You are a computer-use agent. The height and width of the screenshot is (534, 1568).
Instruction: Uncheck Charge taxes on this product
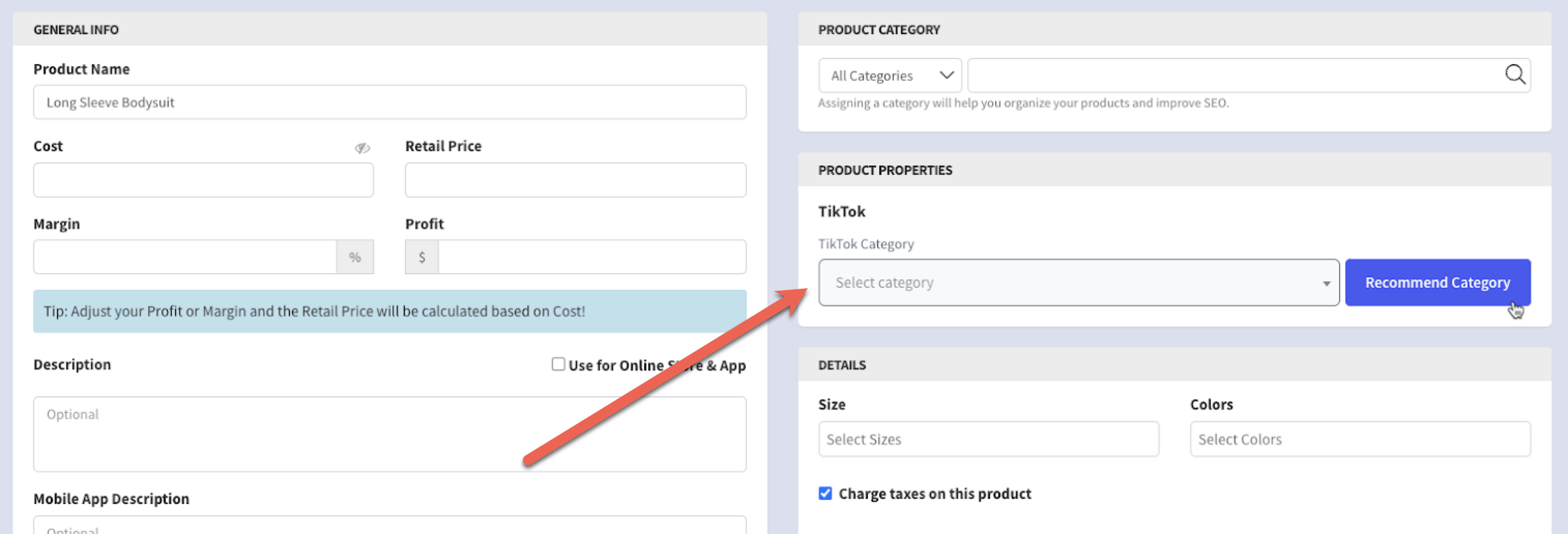point(825,493)
